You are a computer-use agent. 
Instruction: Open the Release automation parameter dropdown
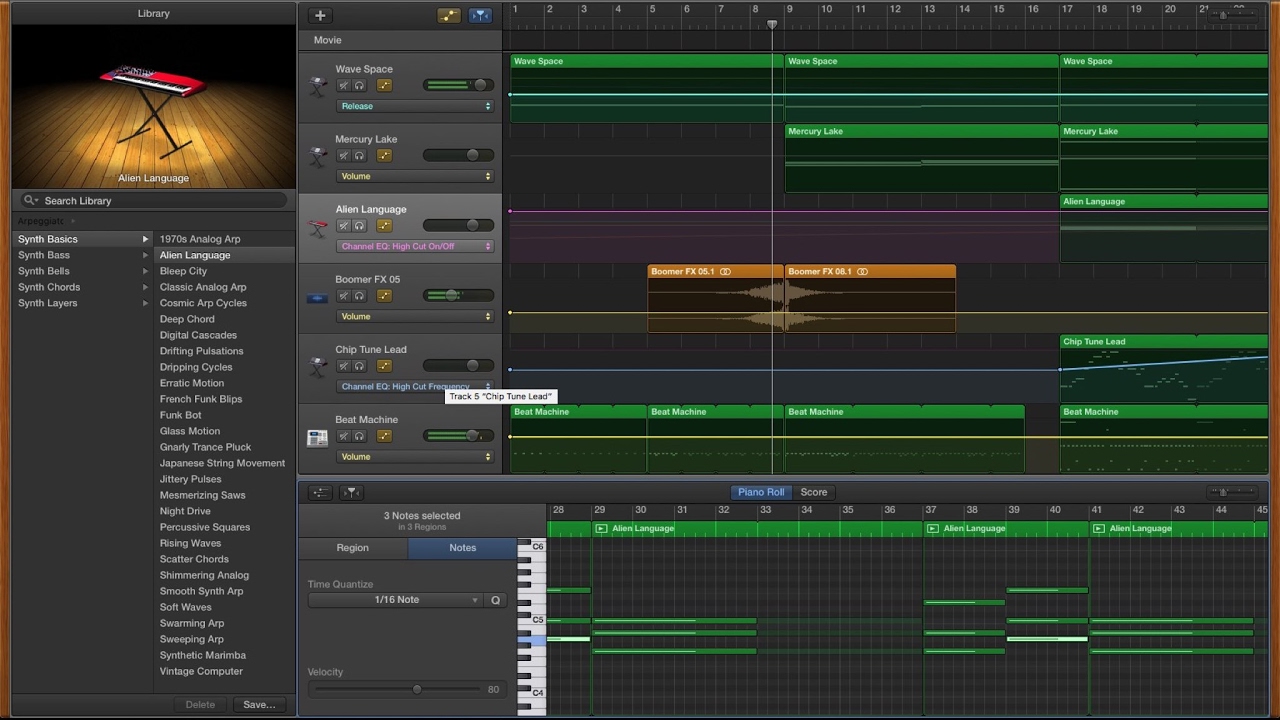click(415, 106)
